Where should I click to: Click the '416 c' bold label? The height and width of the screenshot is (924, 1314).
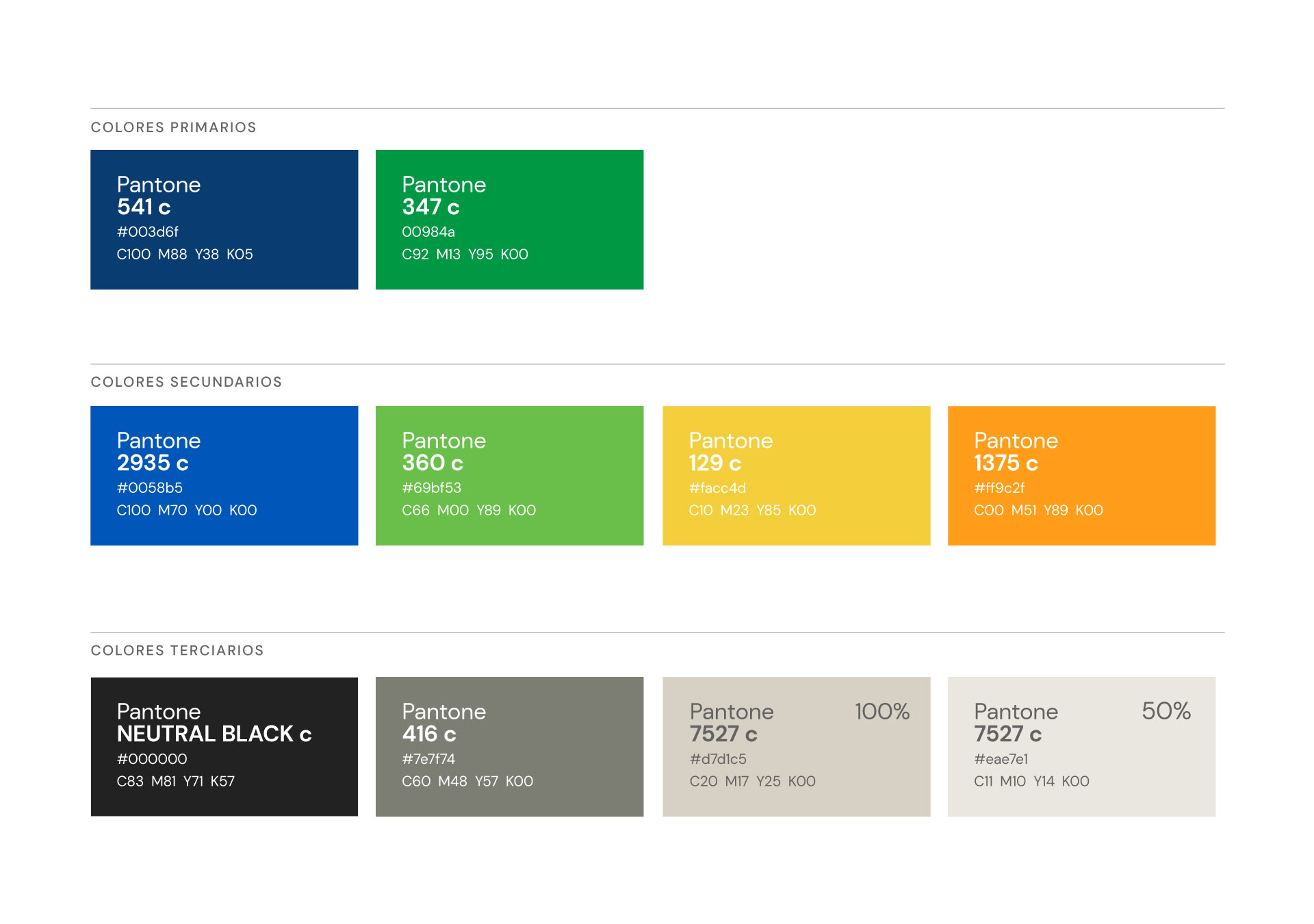pyautogui.click(x=429, y=734)
